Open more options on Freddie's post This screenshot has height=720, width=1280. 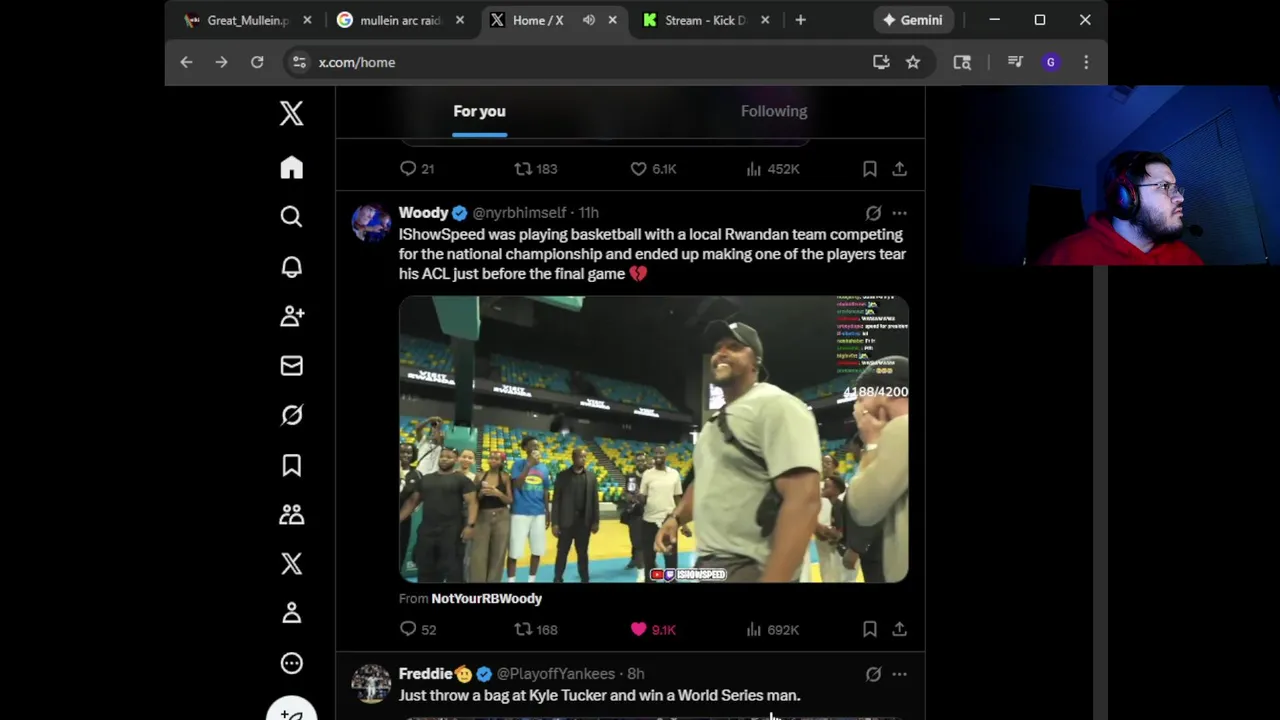point(899,674)
